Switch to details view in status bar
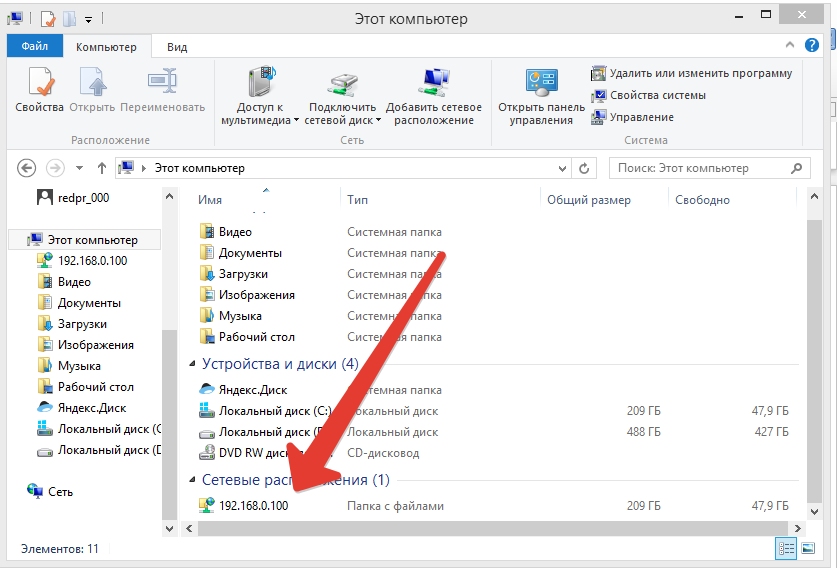837x568 pixels. pos(785,548)
